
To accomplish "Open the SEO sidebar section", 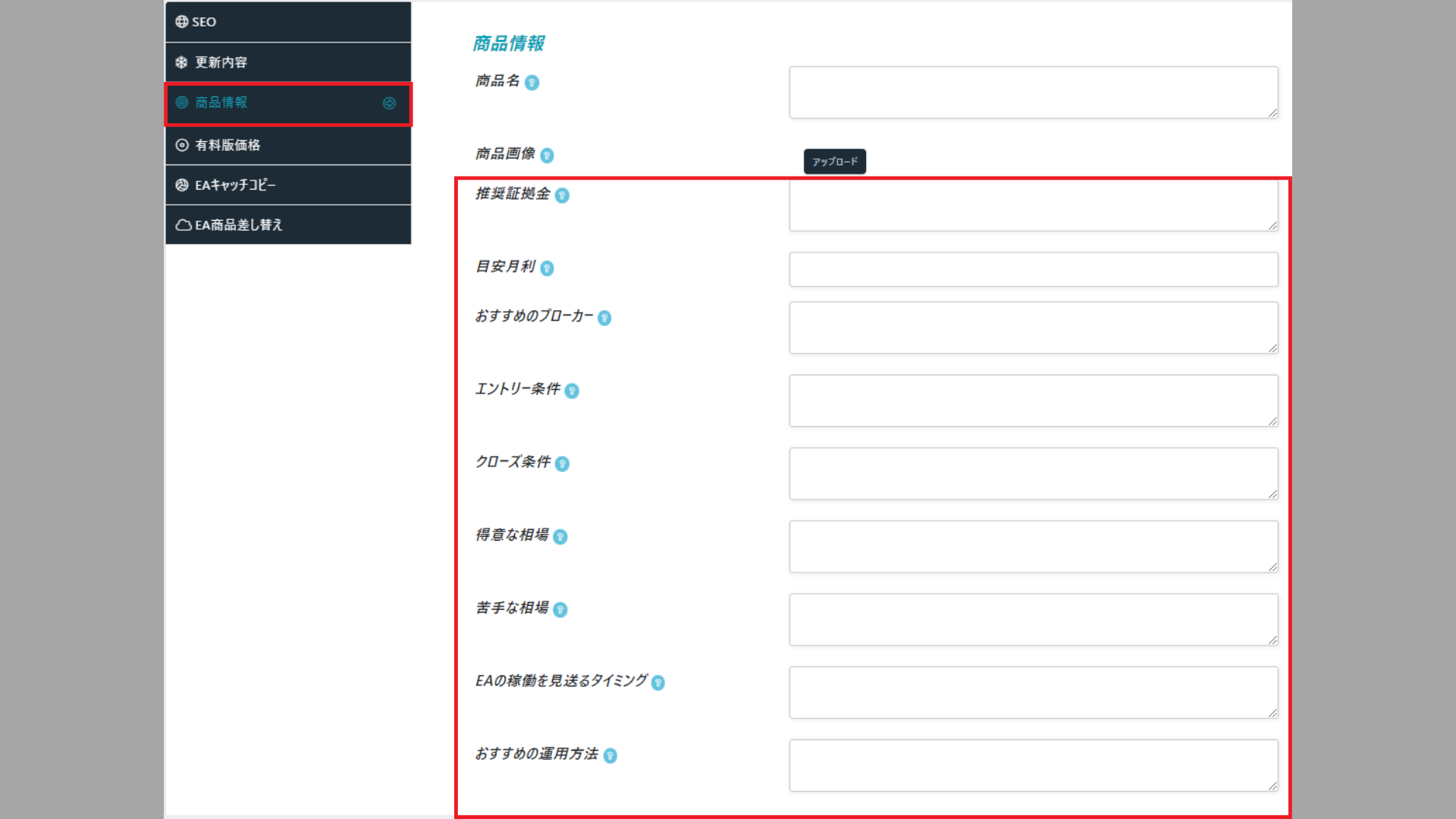I will pyautogui.click(x=288, y=22).
